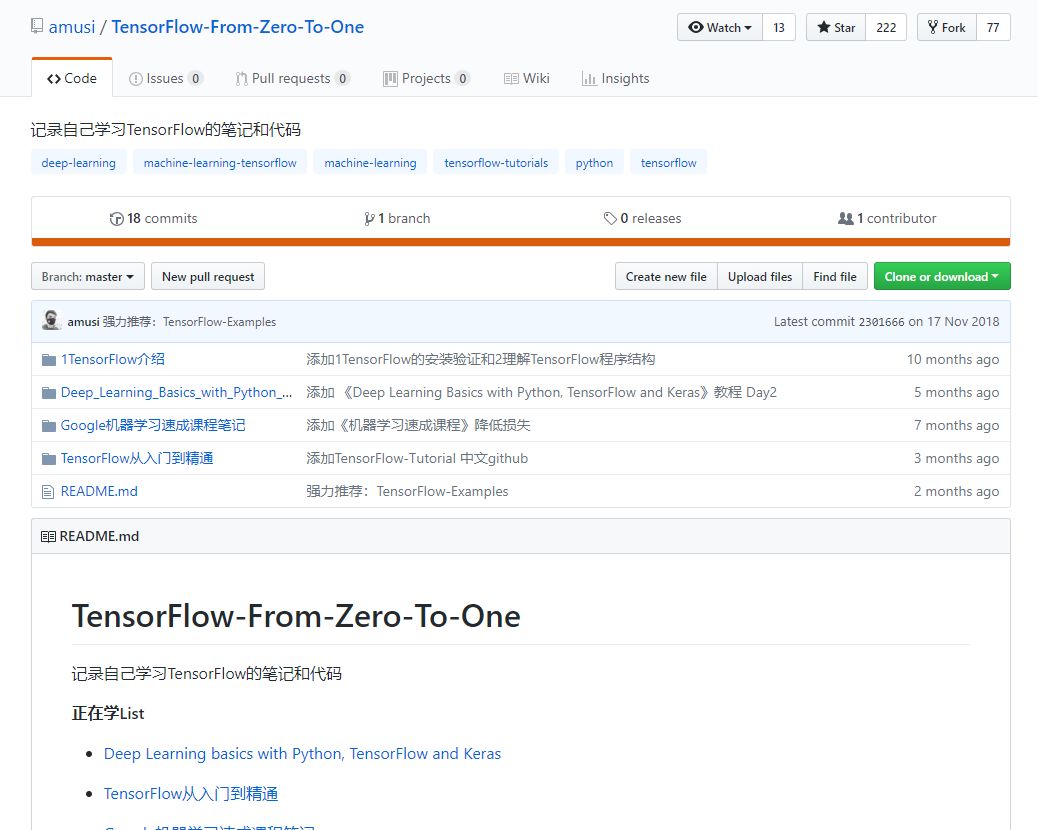1038x830 pixels.
Task: Click the branch fork icon
Action: click(x=369, y=219)
